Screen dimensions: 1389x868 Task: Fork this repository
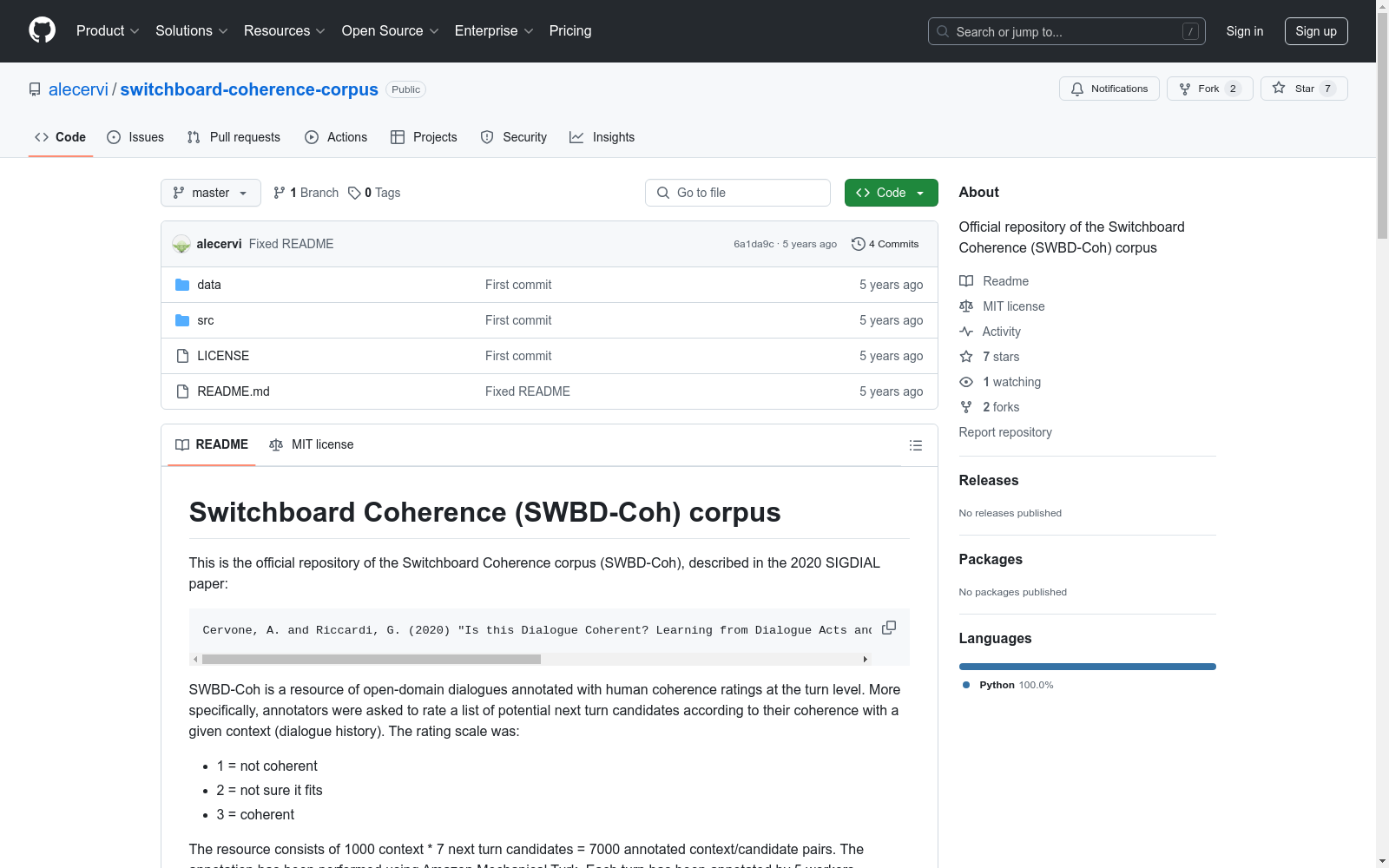1210,89
